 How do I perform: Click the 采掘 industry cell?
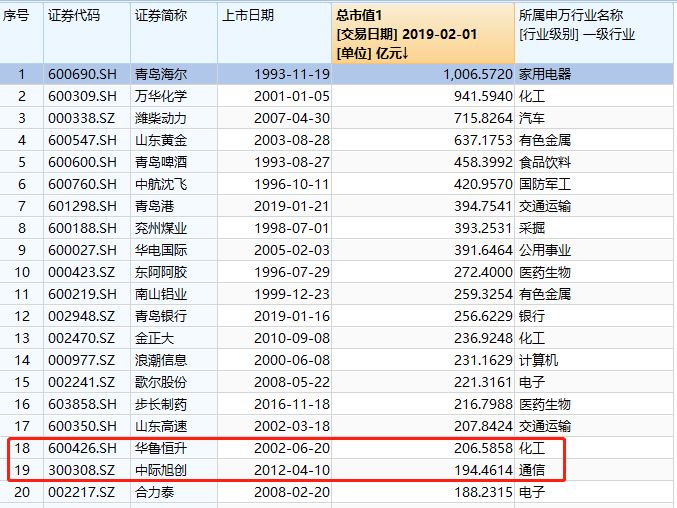point(594,228)
